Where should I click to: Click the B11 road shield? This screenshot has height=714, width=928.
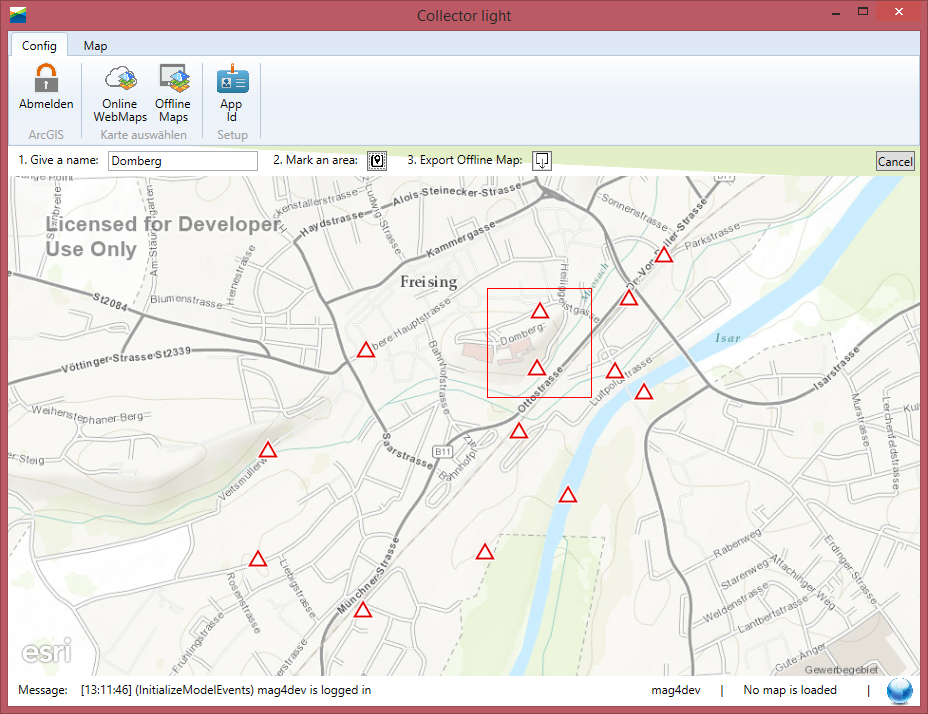point(443,452)
